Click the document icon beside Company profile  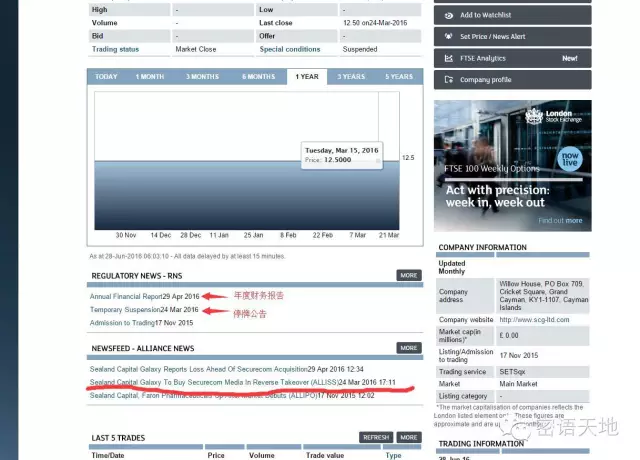pos(449,80)
